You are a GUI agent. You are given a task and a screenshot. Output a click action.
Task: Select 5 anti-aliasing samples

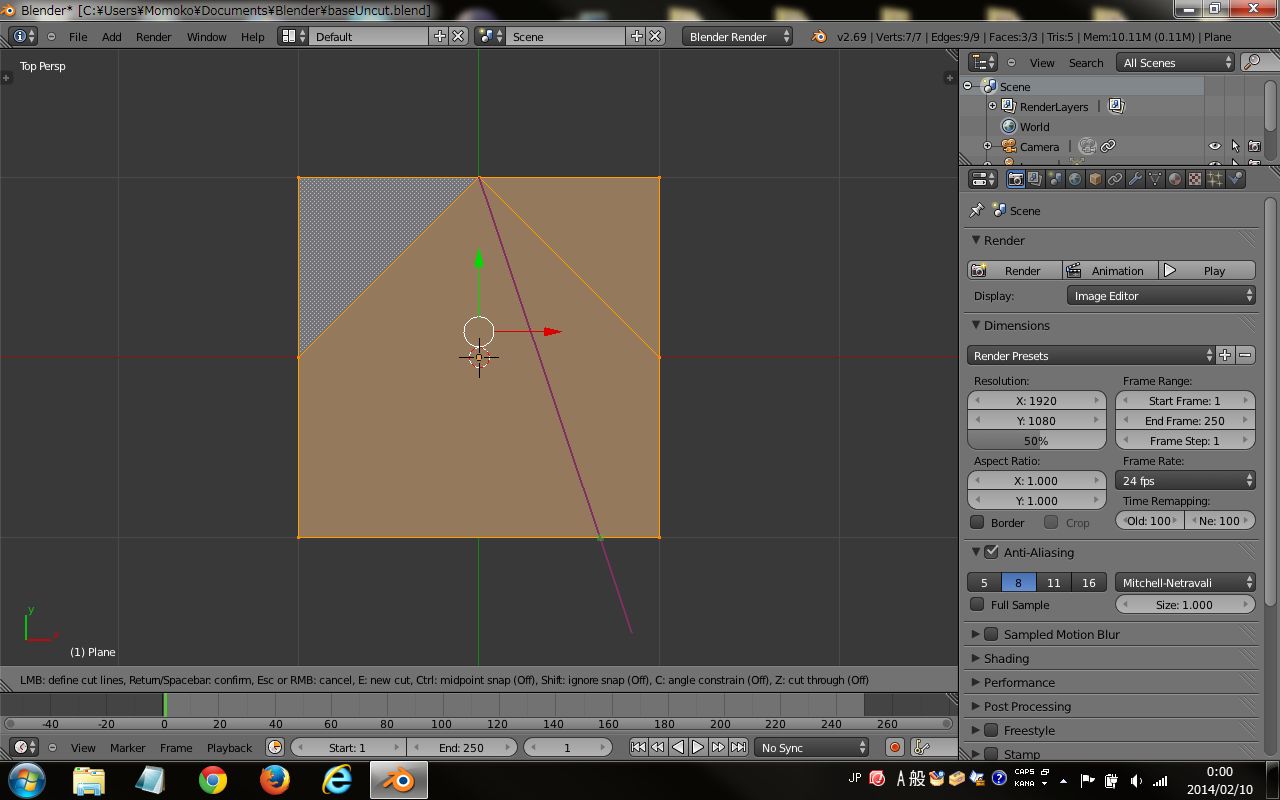pos(984,582)
